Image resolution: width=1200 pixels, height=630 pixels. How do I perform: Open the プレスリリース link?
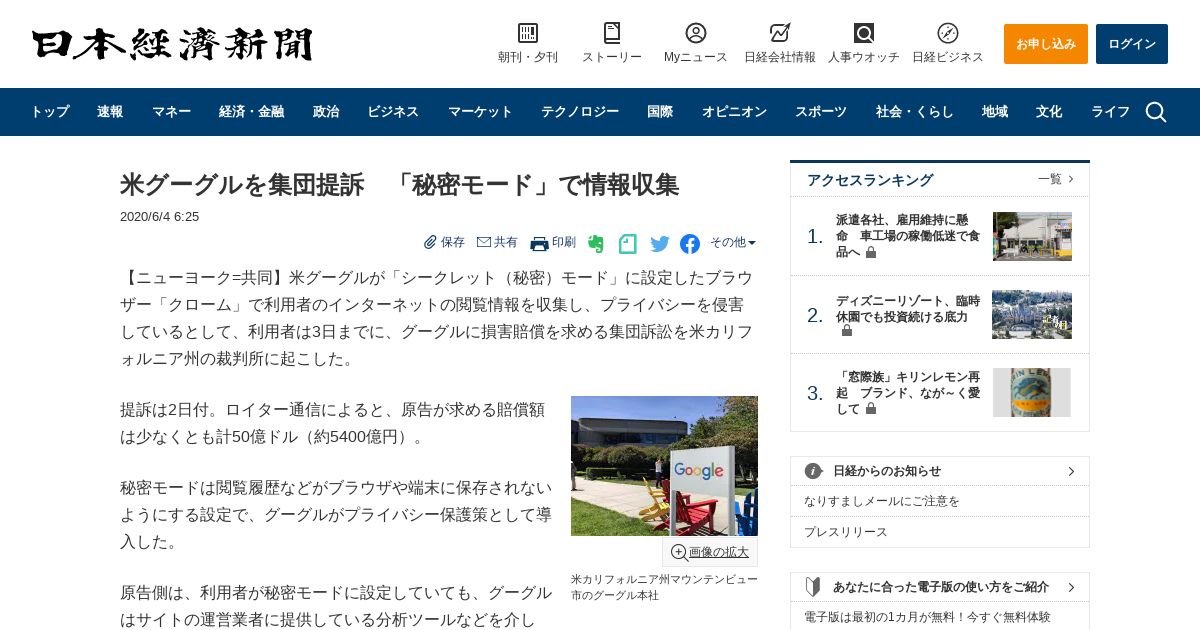tap(846, 532)
